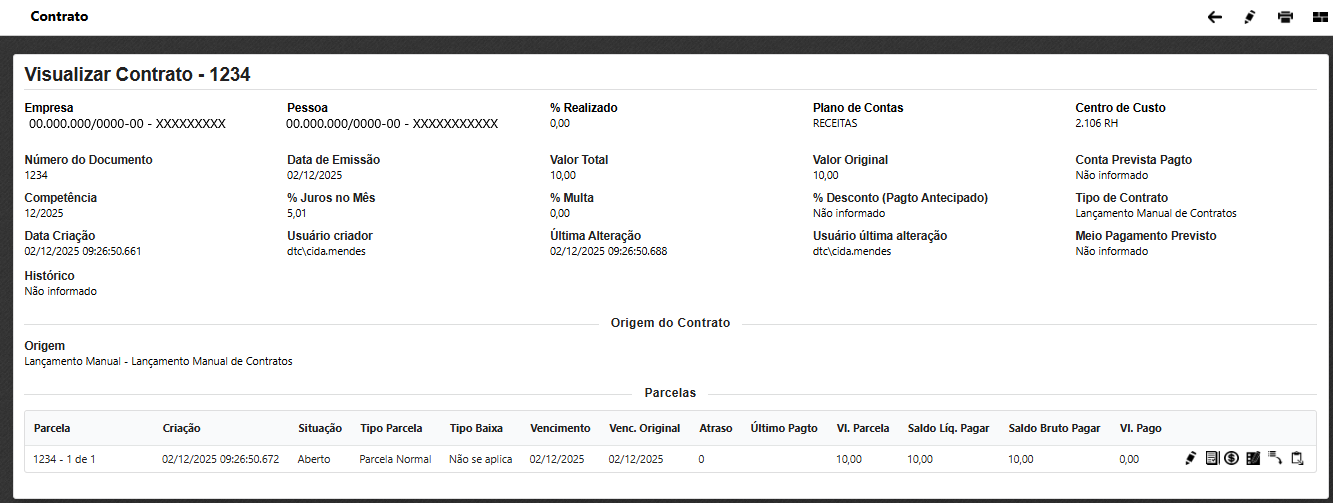Click the Contrato page title

[59, 17]
